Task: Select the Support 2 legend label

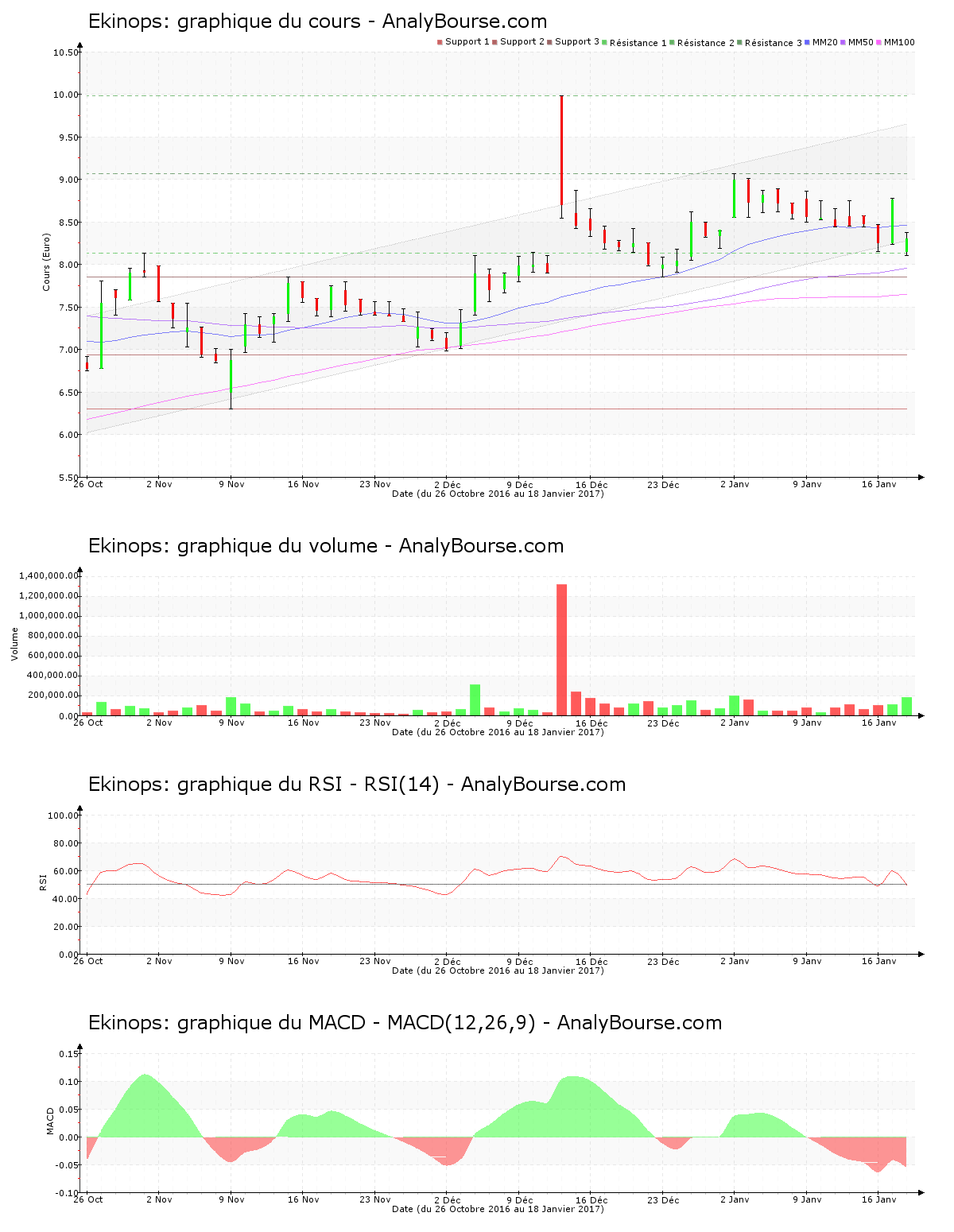Action: click(x=522, y=41)
